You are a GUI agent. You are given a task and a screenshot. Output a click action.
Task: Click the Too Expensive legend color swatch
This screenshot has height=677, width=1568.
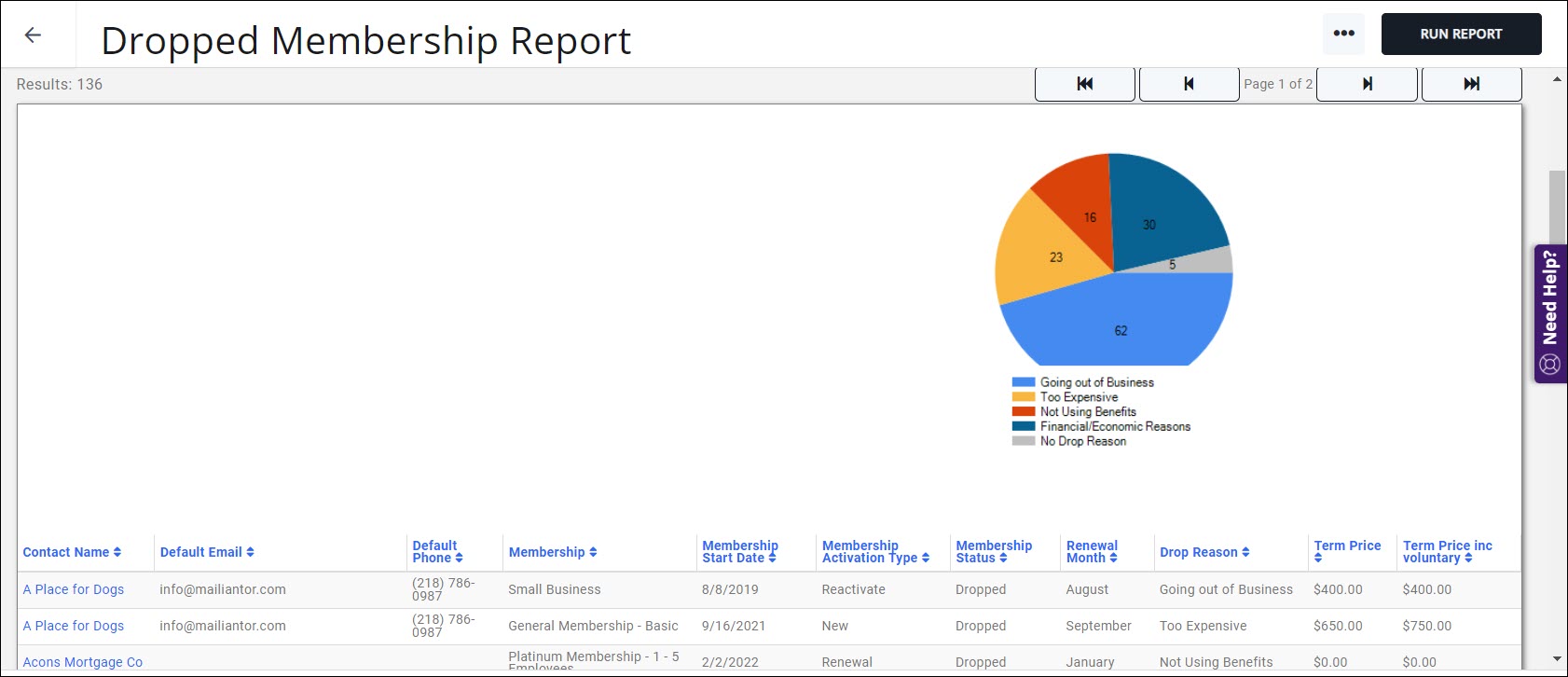pyautogui.click(x=1024, y=397)
